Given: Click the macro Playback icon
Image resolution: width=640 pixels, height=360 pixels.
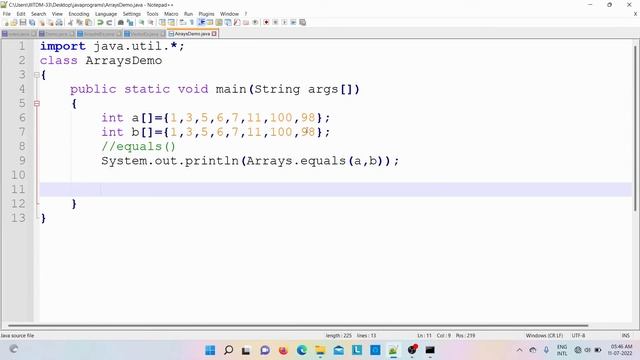Looking at the screenshot, I should (284, 22).
